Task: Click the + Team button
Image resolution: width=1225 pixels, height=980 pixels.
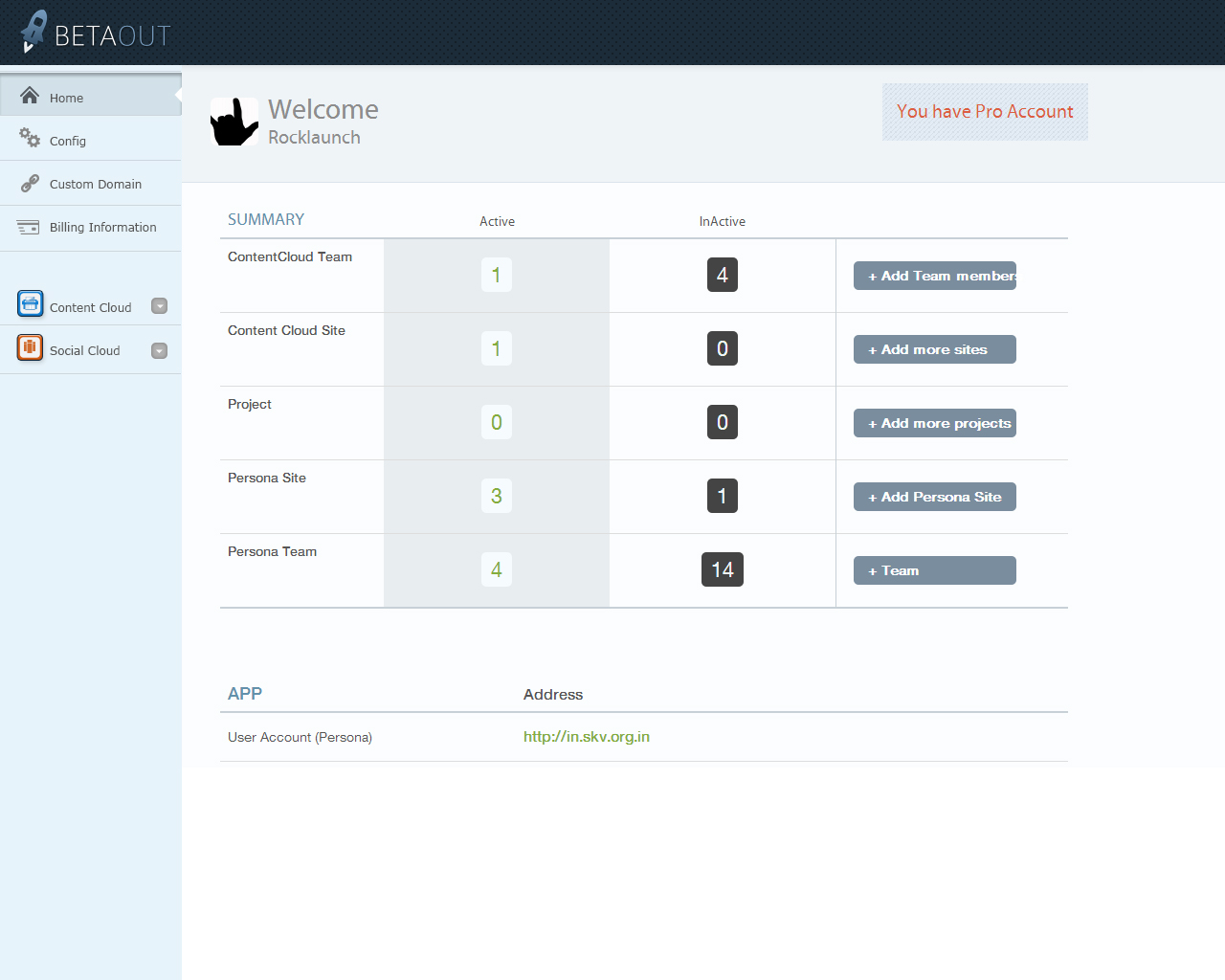Action: click(x=935, y=570)
